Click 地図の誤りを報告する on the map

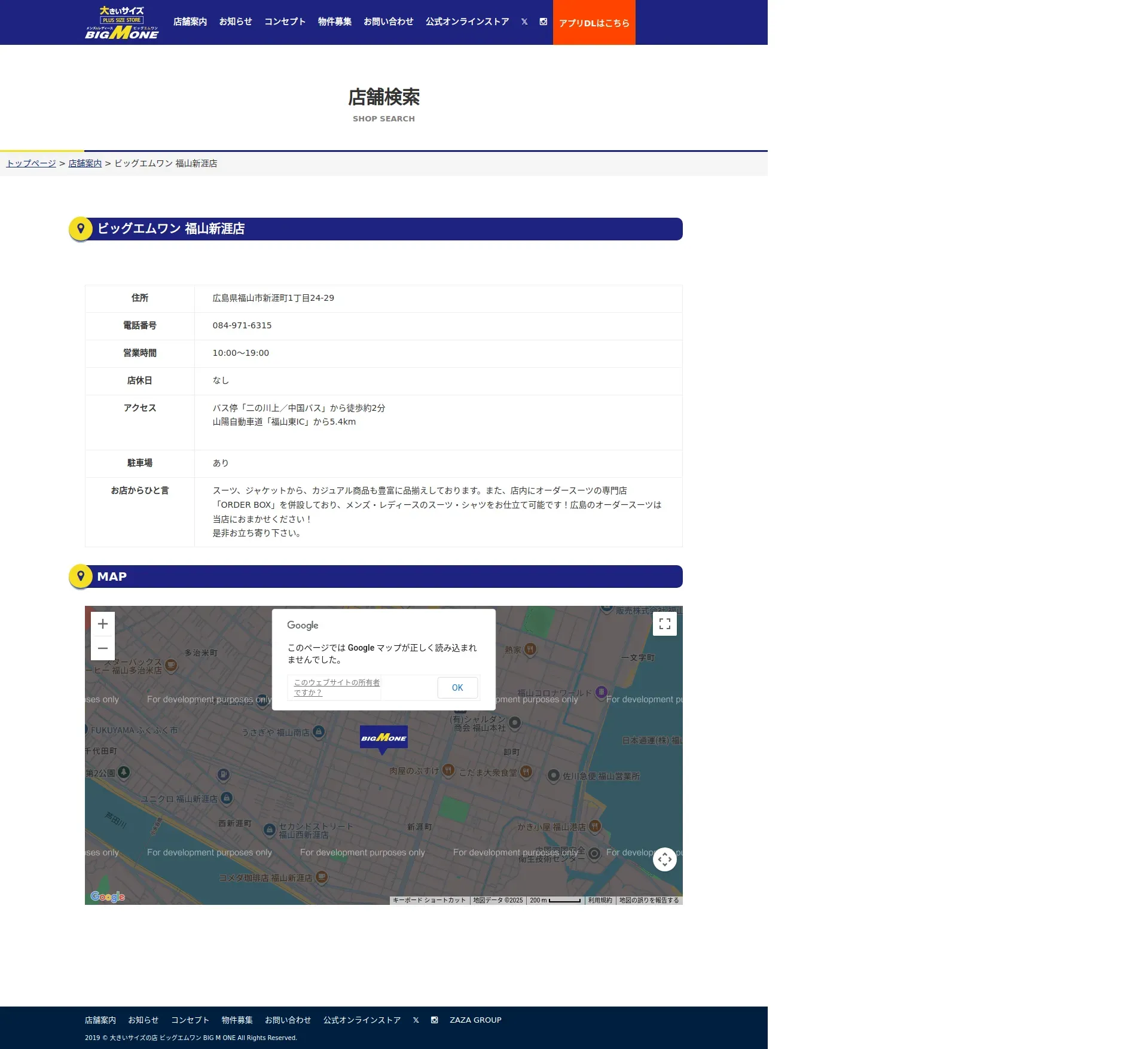pos(649,900)
